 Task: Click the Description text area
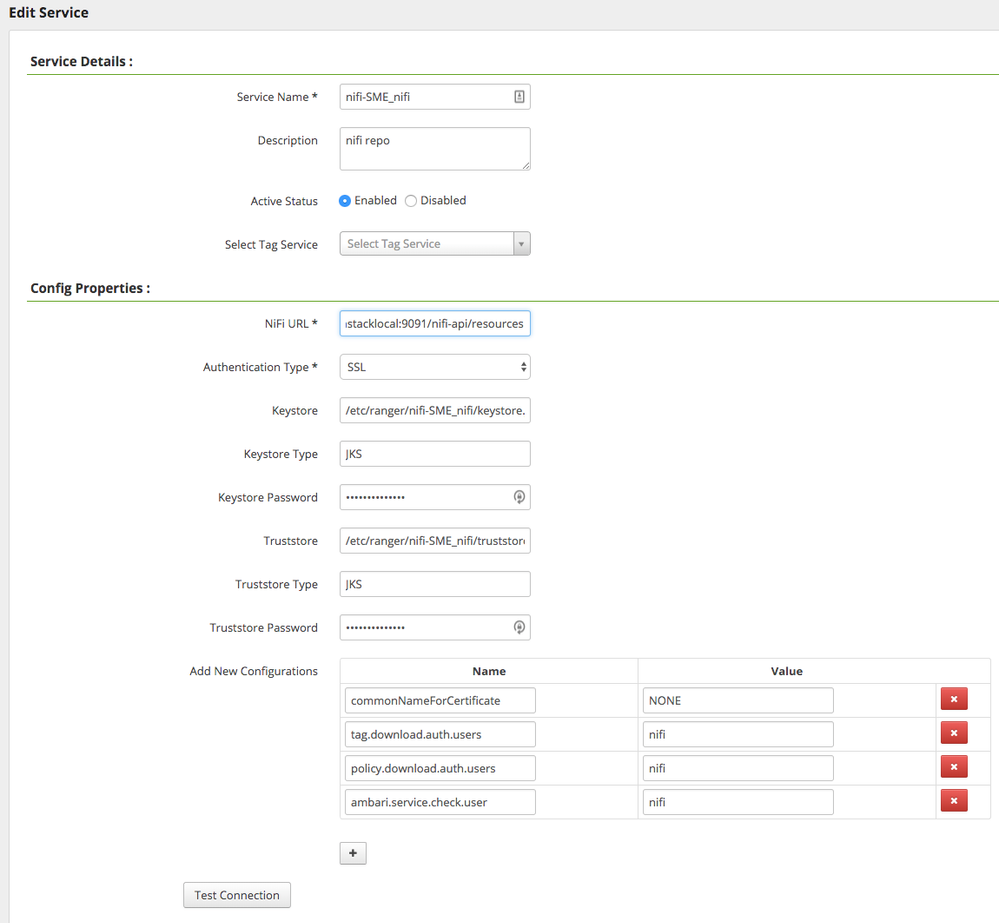pos(434,148)
